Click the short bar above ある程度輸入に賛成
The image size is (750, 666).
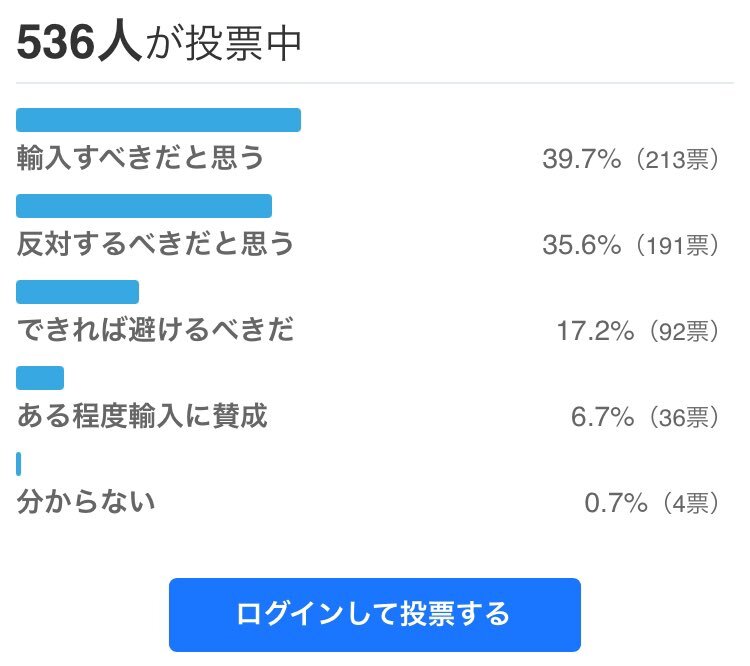[40, 378]
